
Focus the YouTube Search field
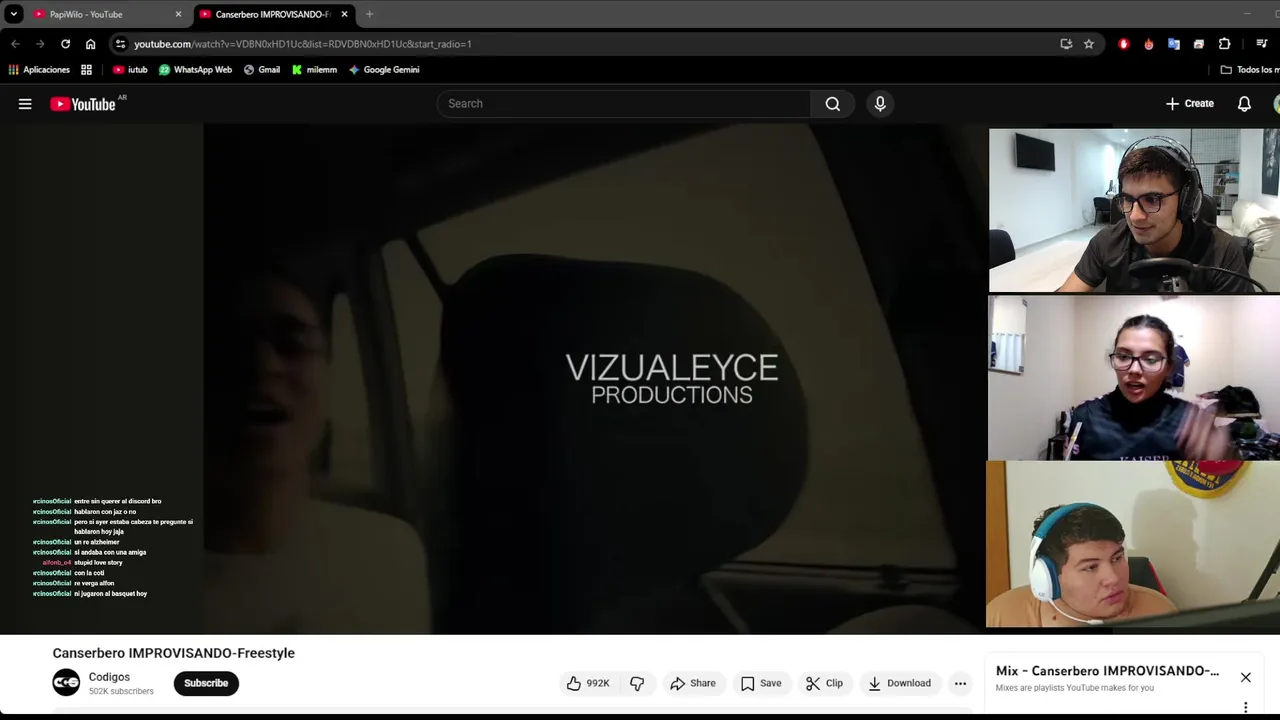tap(624, 104)
